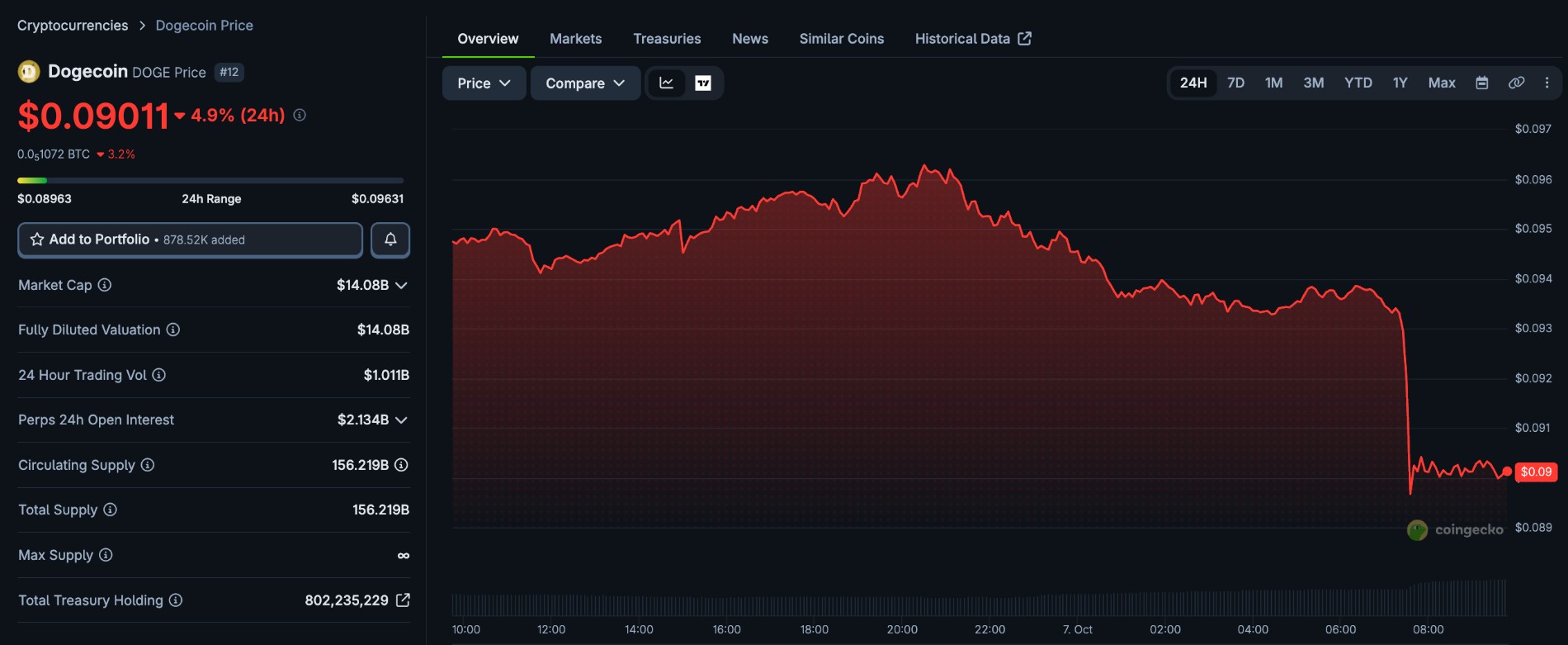This screenshot has width=1568, height=645.
Task: Open price alert bell icon
Action: tap(390, 240)
